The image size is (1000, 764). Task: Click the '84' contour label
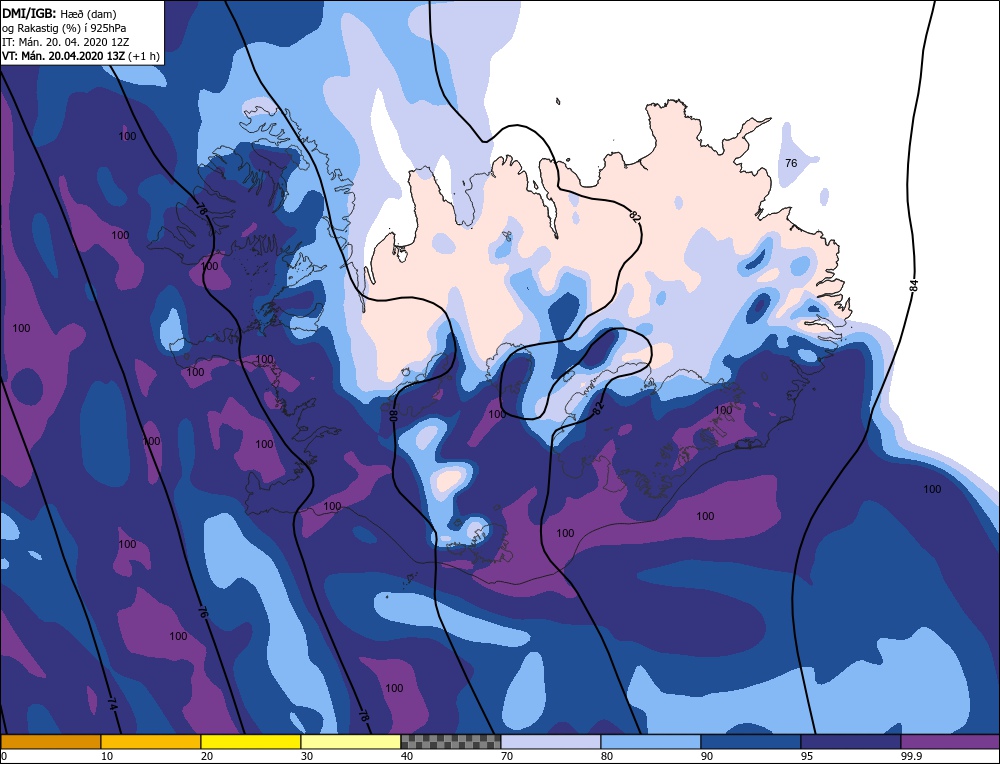[913, 286]
